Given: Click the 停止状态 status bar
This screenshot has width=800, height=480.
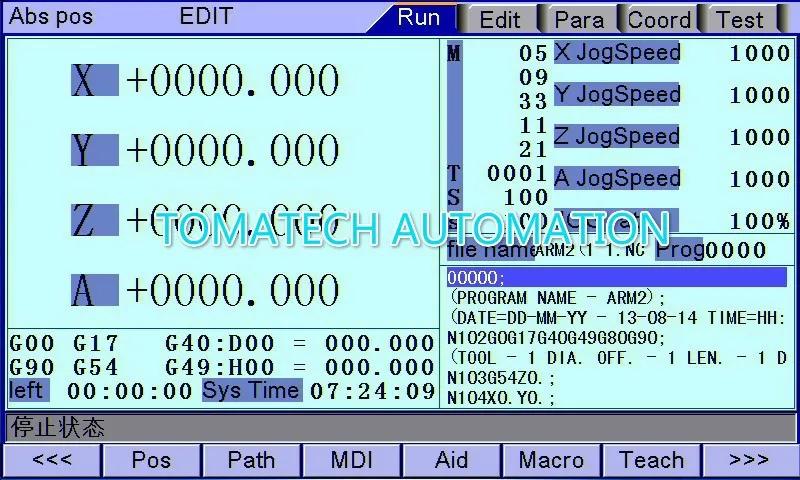Looking at the screenshot, I should pyautogui.click(x=400, y=427).
